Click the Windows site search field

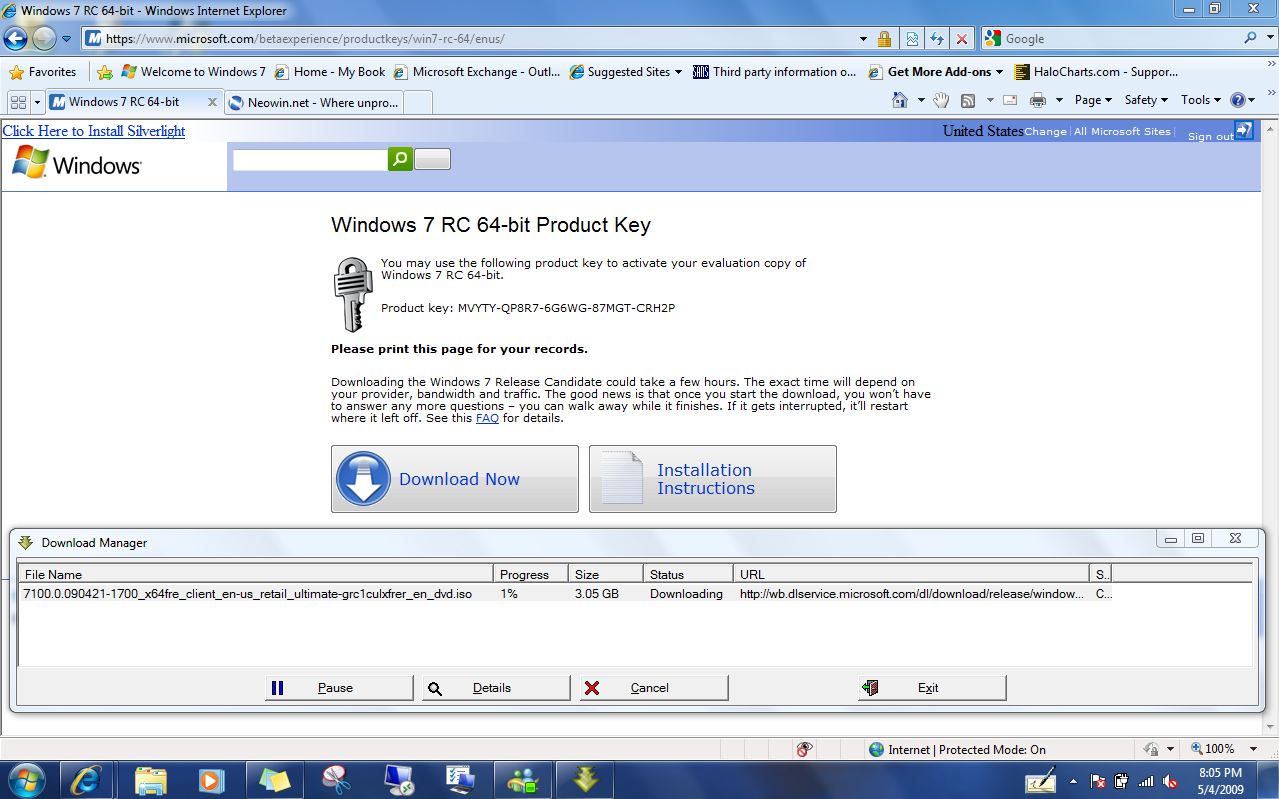(309, 159)
